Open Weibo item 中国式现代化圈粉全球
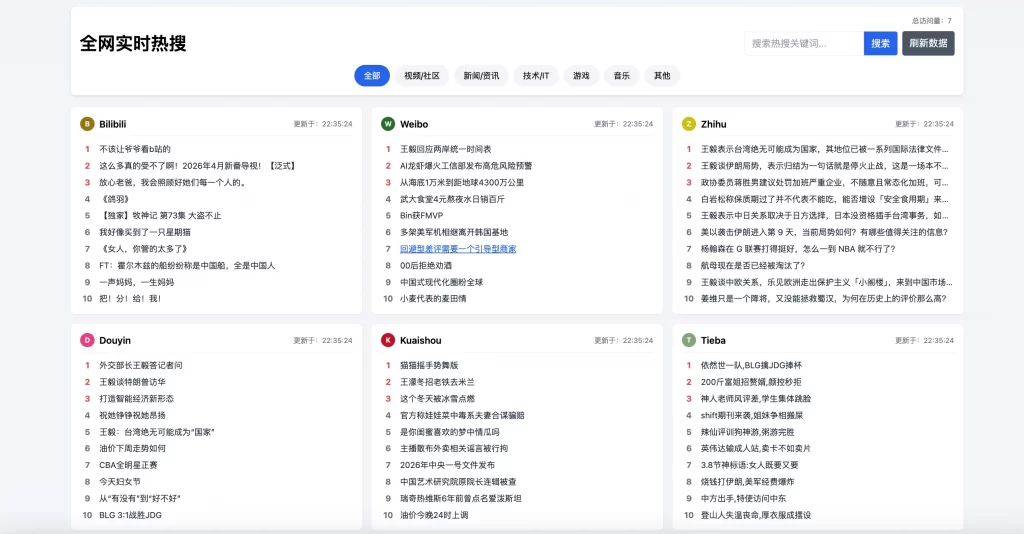 click(x=441, y=282)
